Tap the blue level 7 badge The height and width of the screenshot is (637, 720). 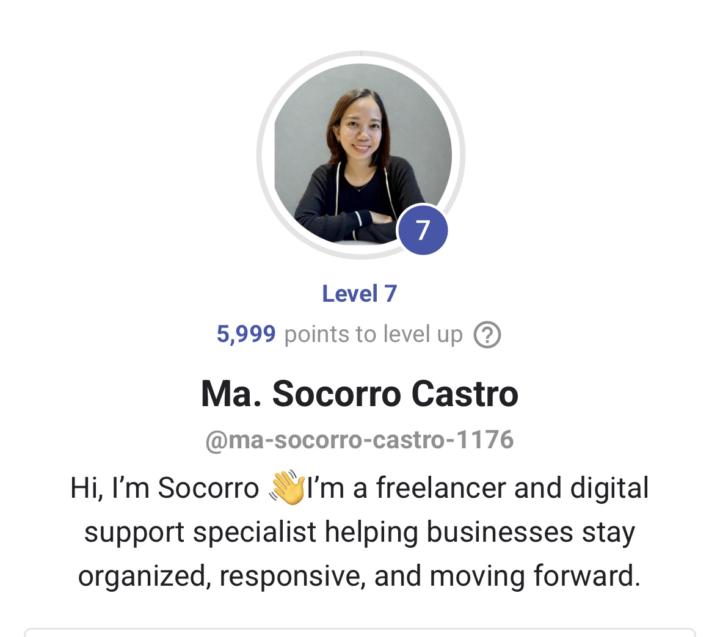tap(422, 229)
